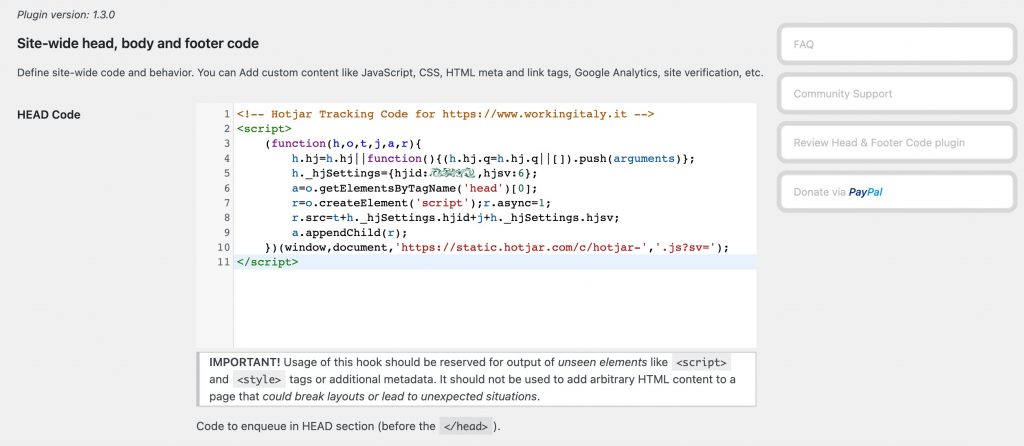Click the Site-wide head, body and footer code heading

click(x=138, y=44)
